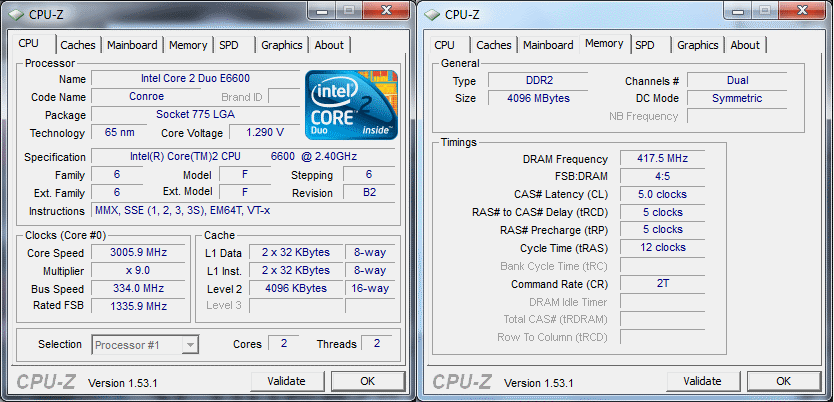The height and width of the screenshot is (402, 834).
Task: Click the Intel Core 2 Duo logo
Action: (351, 105)
